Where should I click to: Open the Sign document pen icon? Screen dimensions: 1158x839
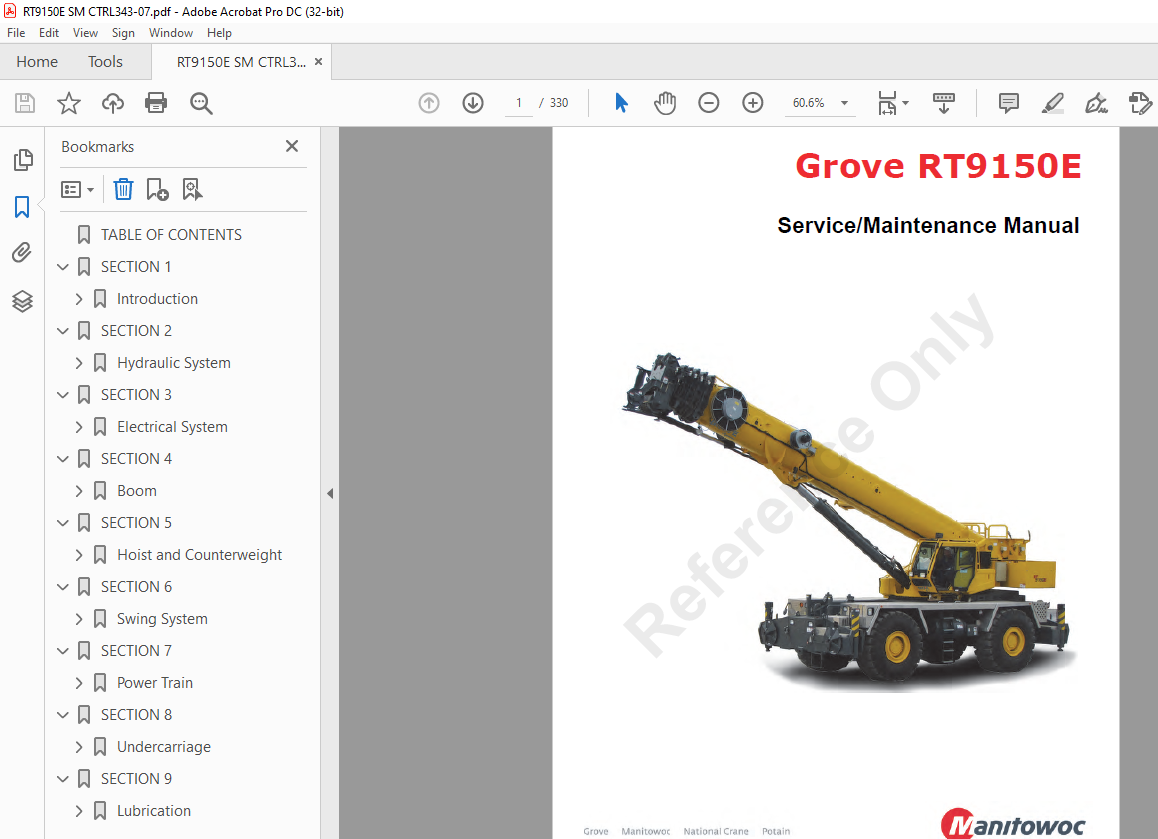click(1096, 103)
